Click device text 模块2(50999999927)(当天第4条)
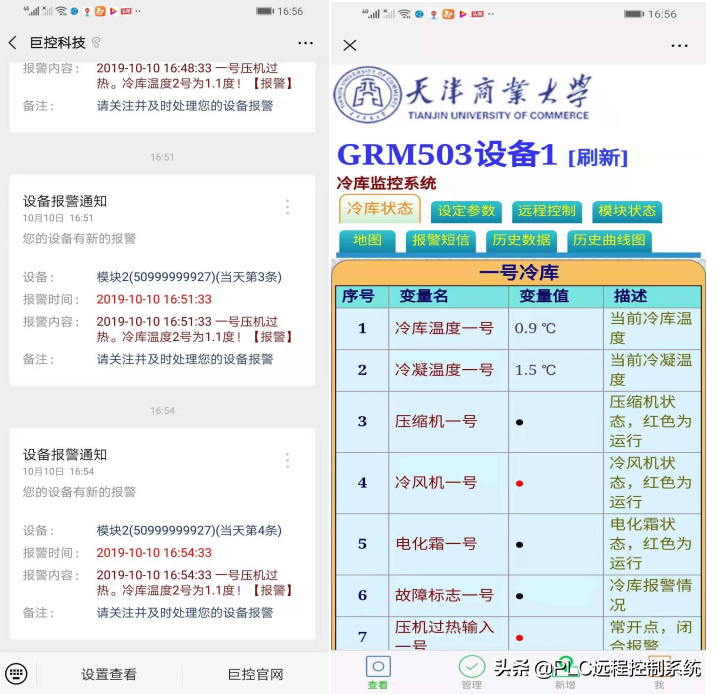The width and height of the screenshot is (718, 694). [x=189, y=531]
